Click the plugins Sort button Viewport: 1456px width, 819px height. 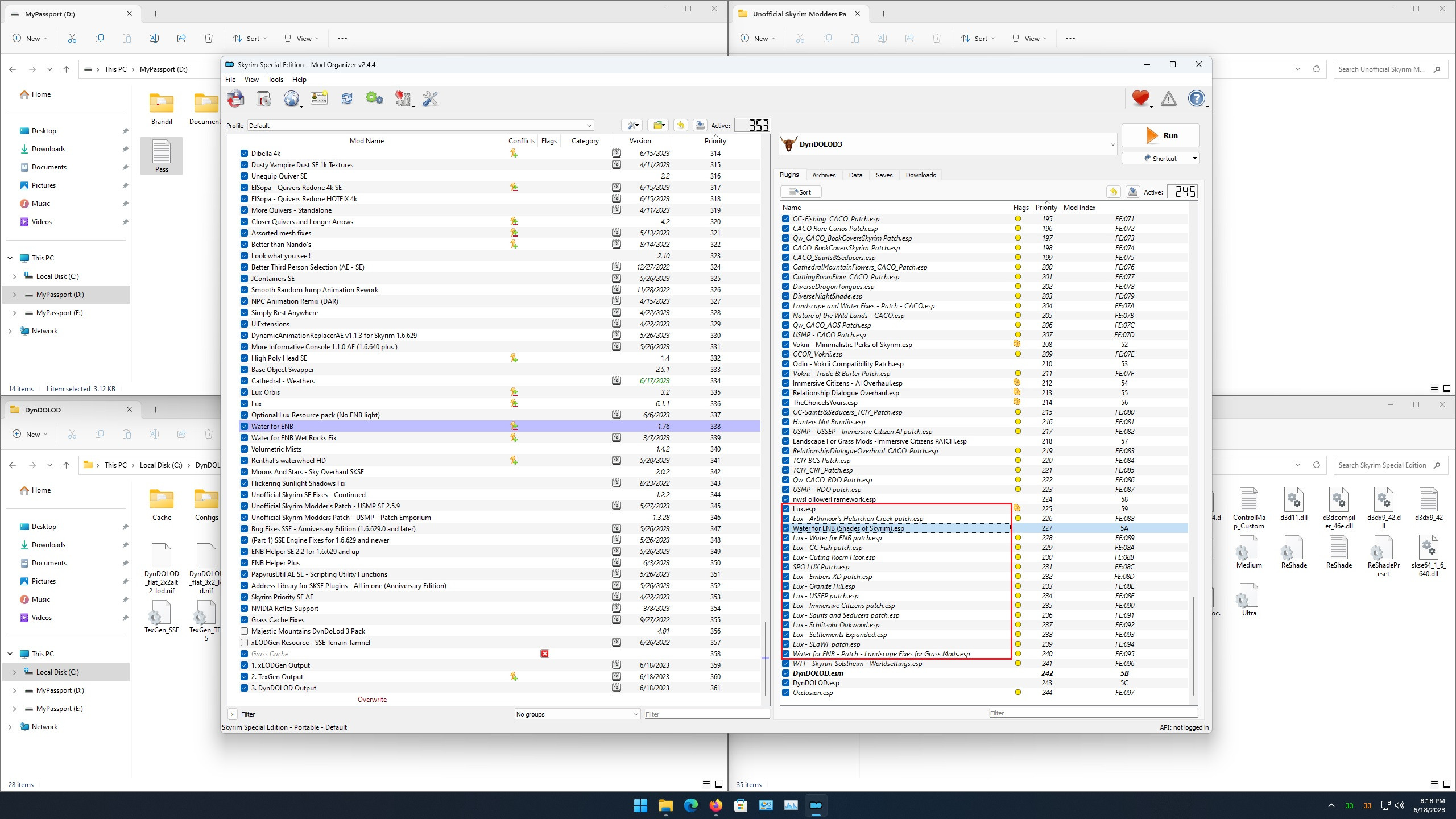(x=800, y=192)
